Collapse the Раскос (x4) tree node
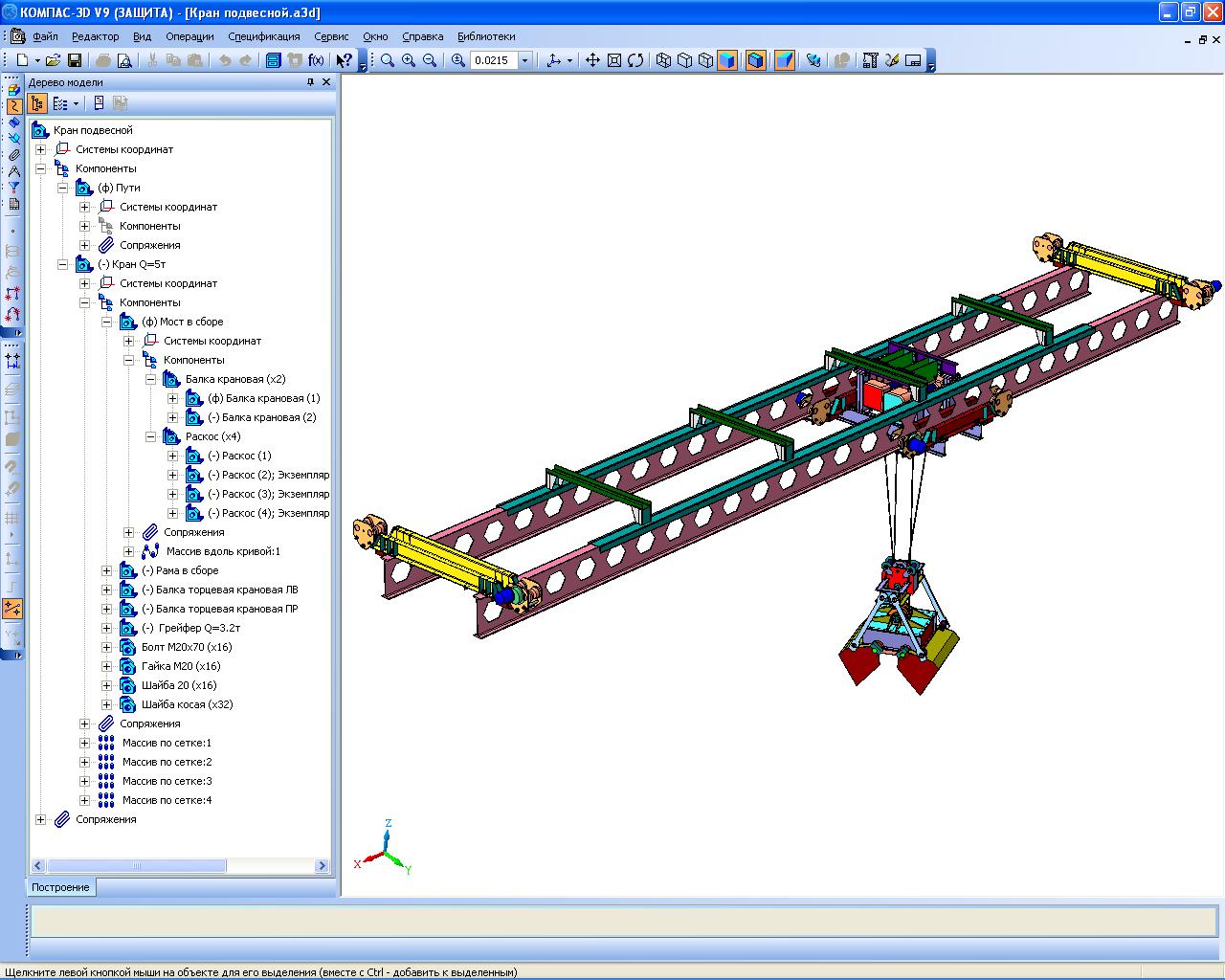This screenshot has width=1225, height=980. pos(150,436)
